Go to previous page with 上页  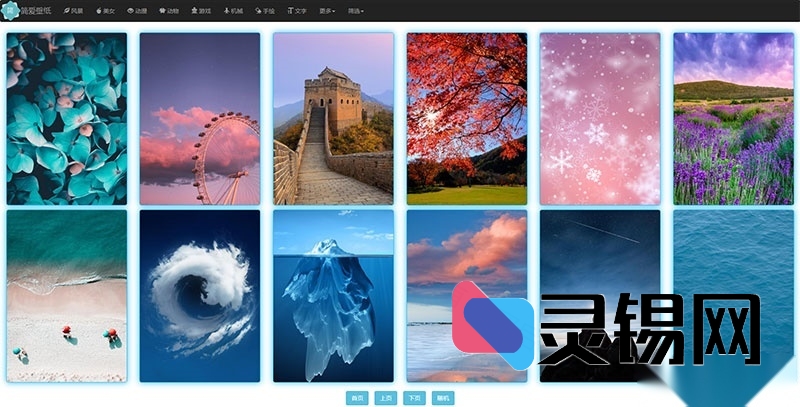[x=385, y=398]
